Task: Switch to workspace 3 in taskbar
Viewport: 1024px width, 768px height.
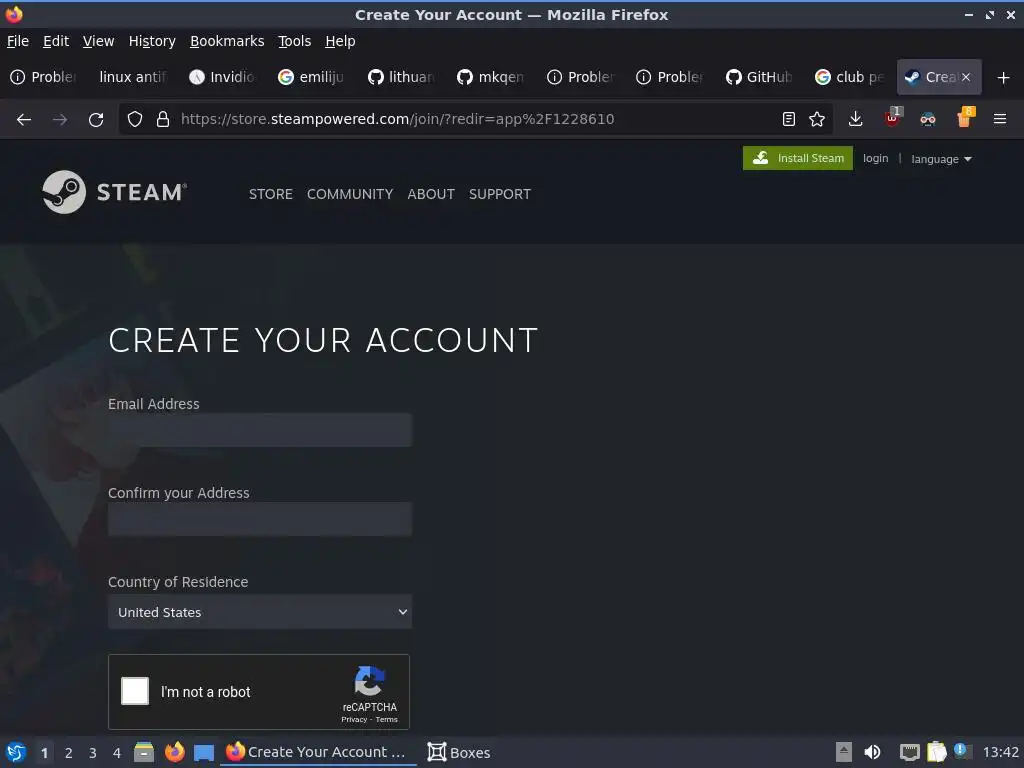Action: click(93, 753)
